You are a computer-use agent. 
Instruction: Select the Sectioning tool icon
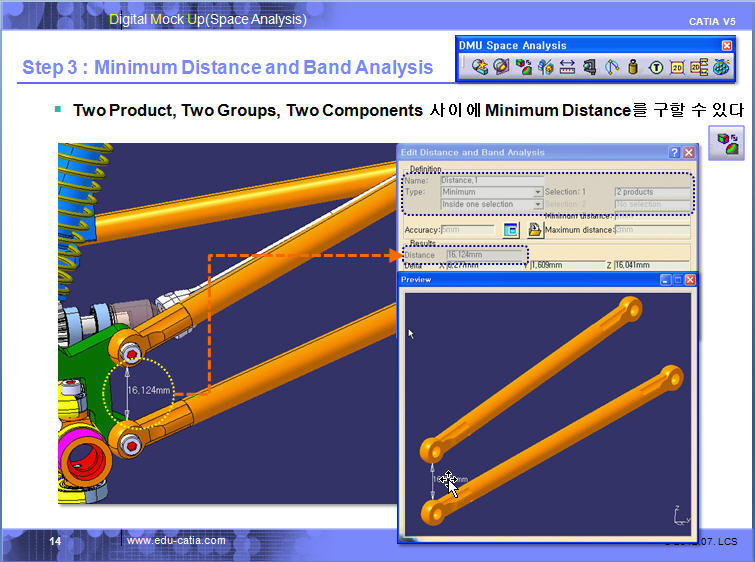(x=501, y=67)
